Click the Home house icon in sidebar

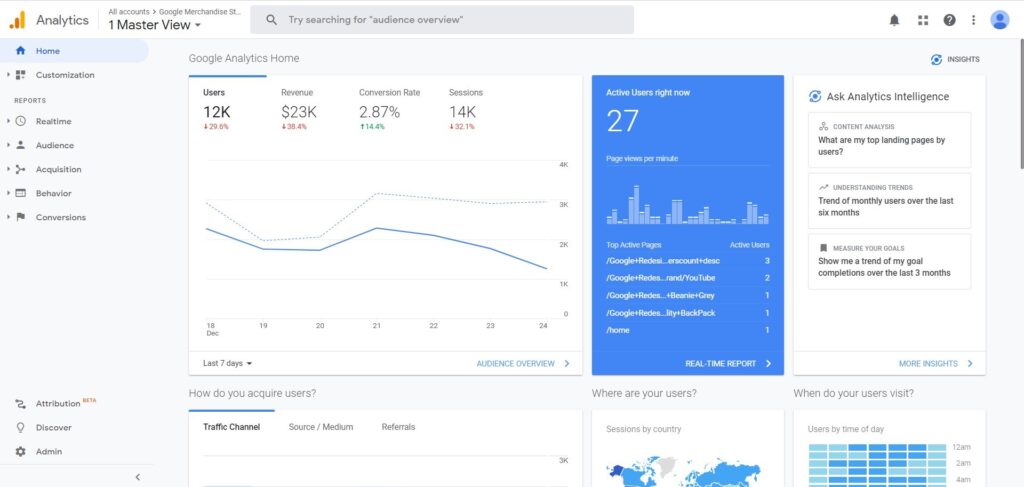pos(20,51)
